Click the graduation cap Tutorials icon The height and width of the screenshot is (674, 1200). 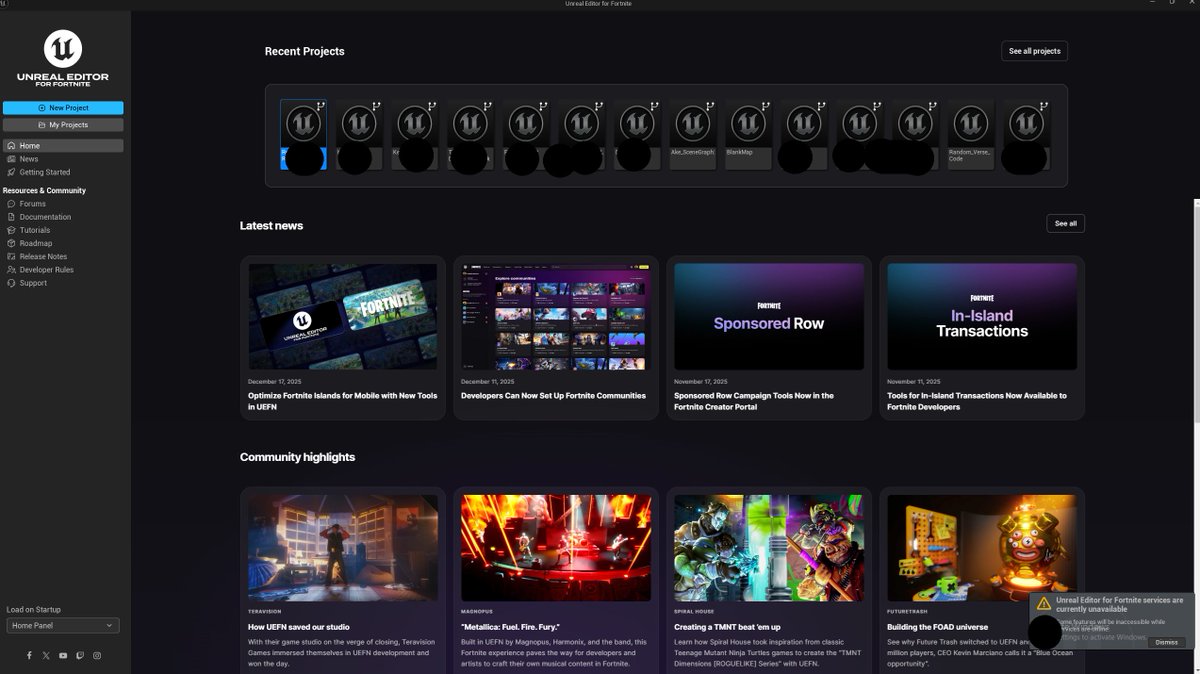coord(10,230)
